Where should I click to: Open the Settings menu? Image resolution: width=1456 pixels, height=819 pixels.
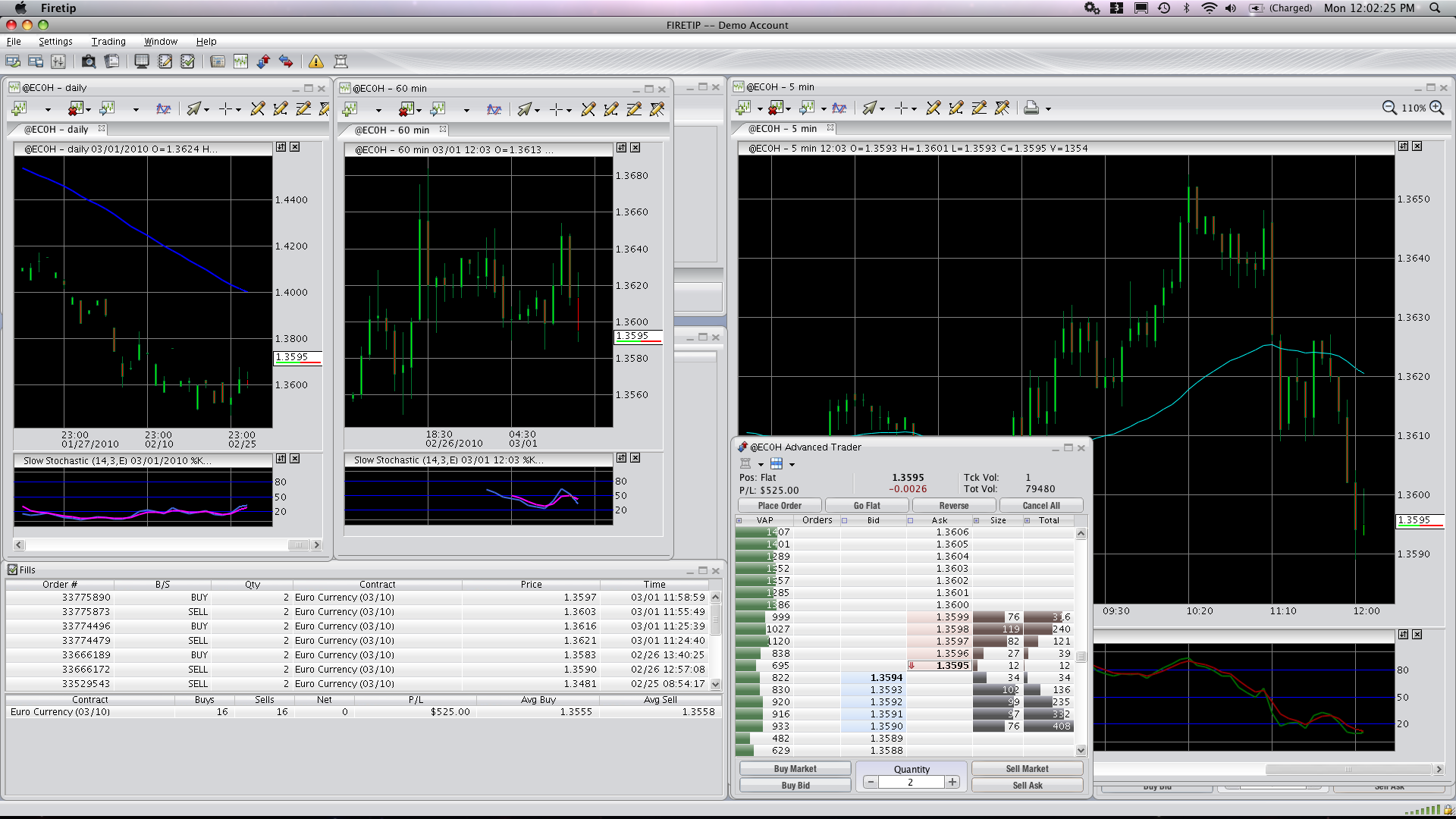click(55, 42)
